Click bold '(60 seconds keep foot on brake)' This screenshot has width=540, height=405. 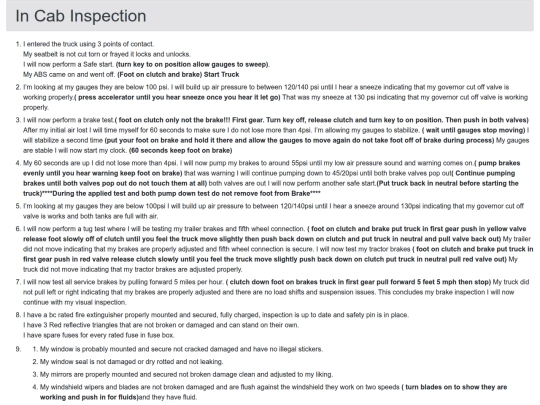tap(180, 150)
